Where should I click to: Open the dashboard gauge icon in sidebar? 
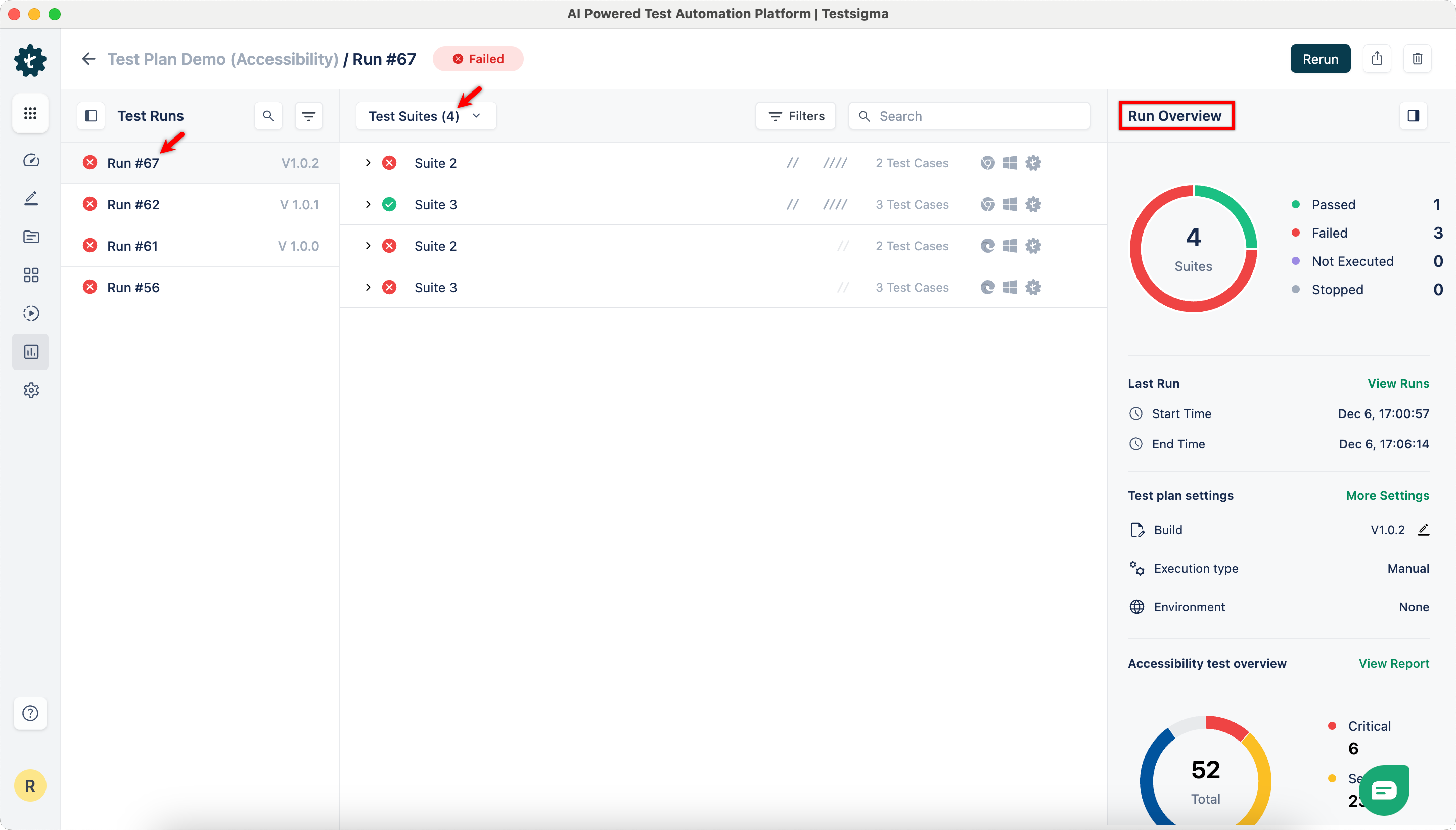tap(31, 160)
